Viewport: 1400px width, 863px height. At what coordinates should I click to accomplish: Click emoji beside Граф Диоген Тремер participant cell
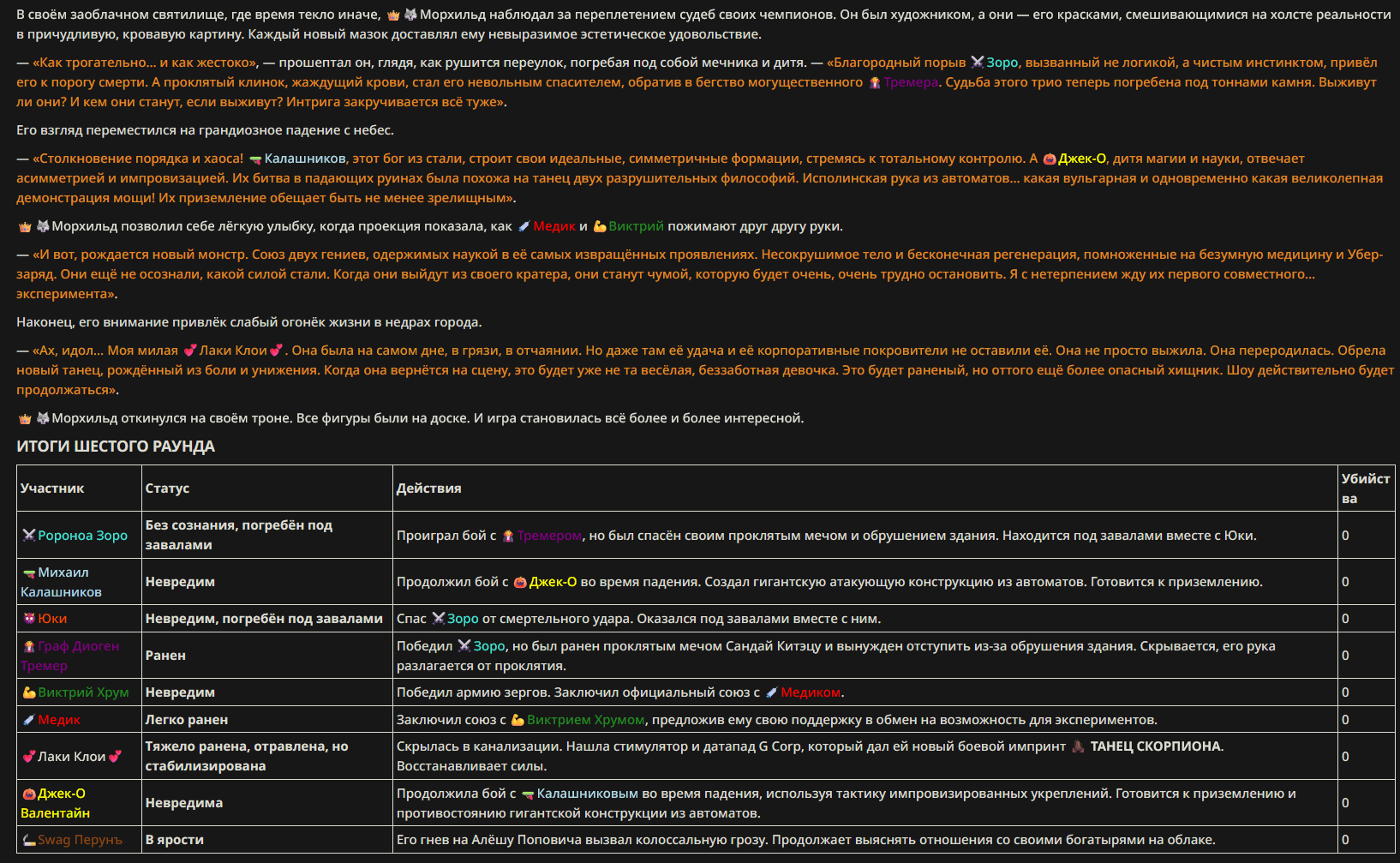[29, 646]
